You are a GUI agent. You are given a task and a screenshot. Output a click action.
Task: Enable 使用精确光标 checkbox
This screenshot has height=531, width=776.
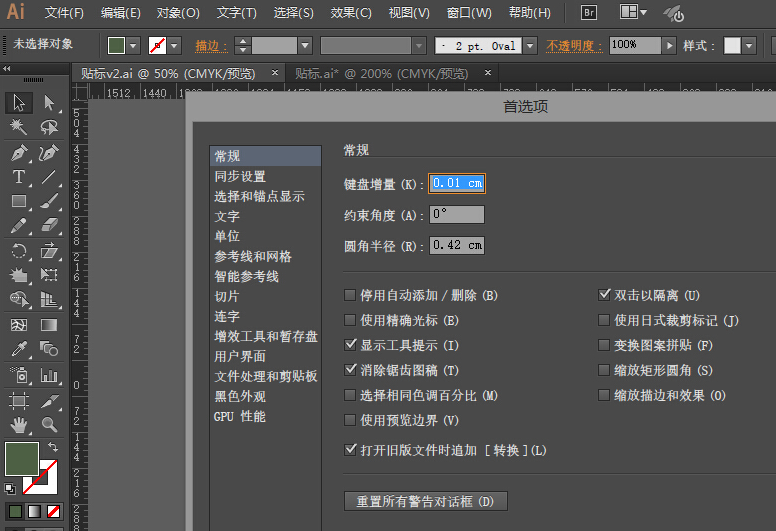350,320
